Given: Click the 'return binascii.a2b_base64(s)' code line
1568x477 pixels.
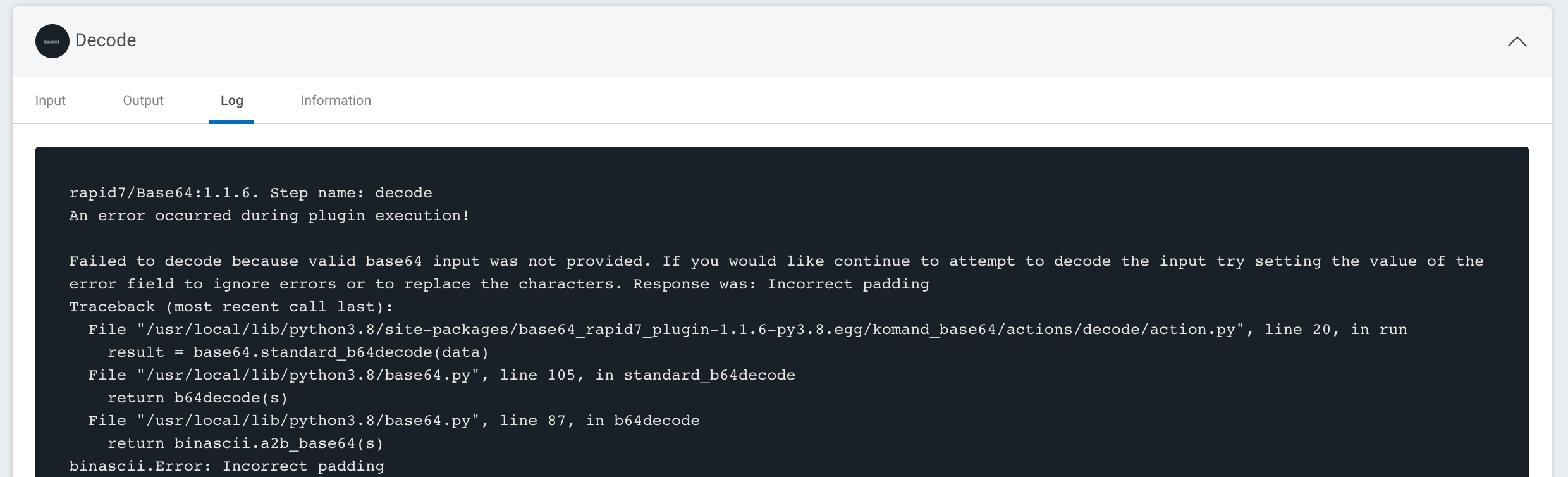Looking at the screenshot, I should [x=245, y=443].
